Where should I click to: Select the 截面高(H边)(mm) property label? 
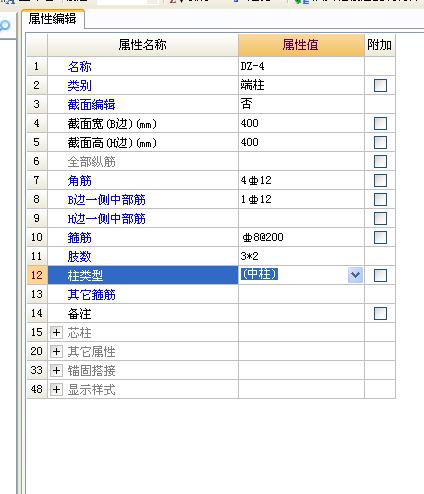112,143
